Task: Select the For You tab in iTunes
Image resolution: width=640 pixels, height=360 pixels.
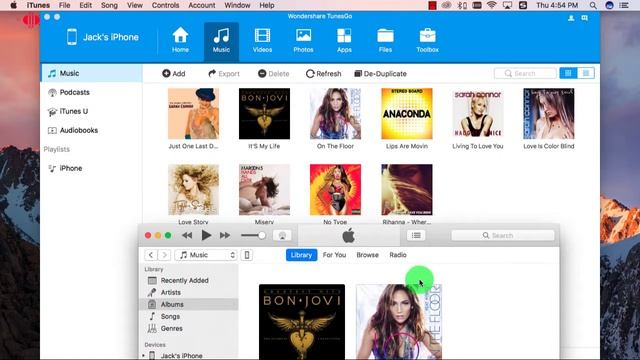Action: [334, 255]
